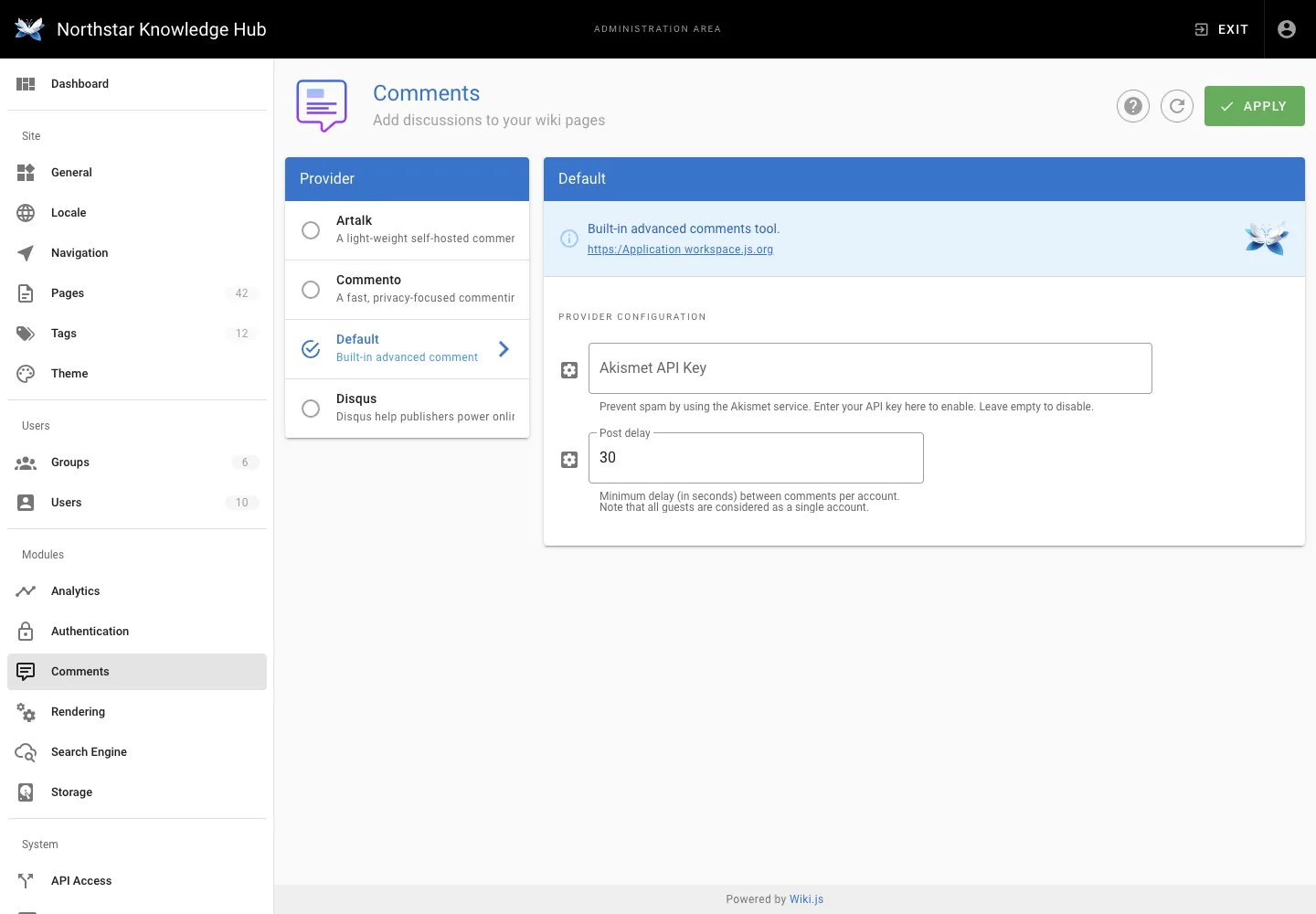Click the large Comments header icon
The image size is (1316, 914).
(x=322, y=106)
